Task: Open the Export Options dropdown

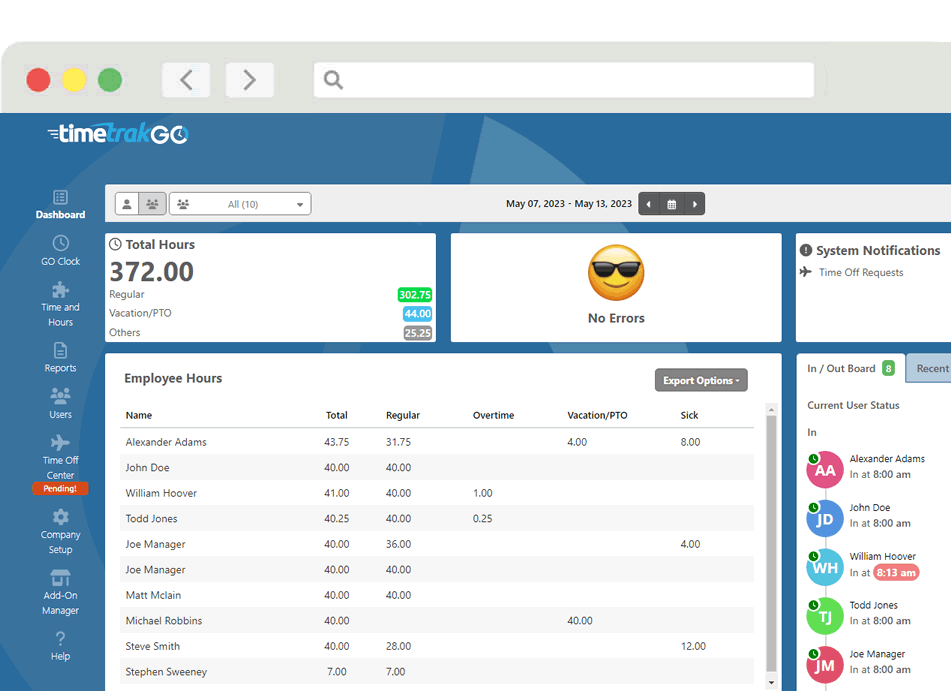Action: click(701, 380)
